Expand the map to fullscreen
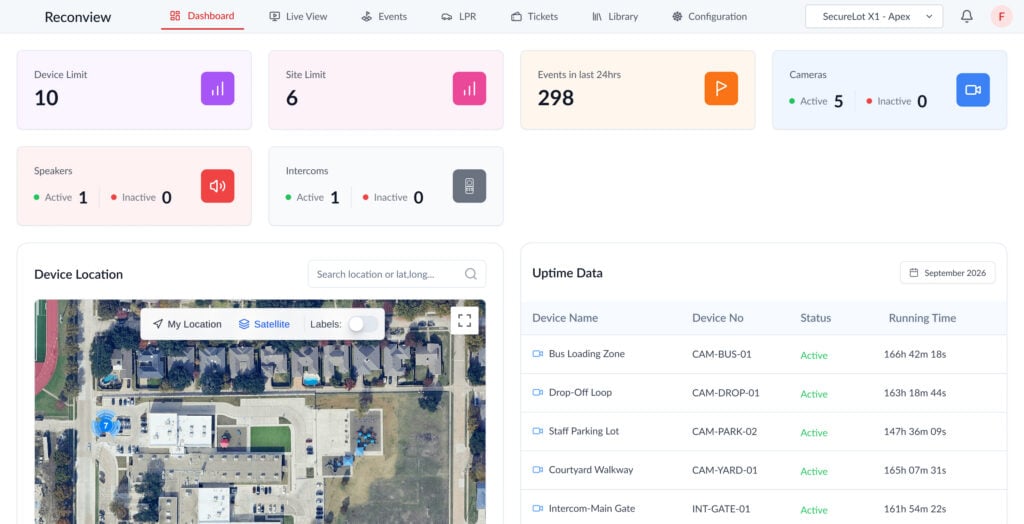 click(x=464, y=320)
